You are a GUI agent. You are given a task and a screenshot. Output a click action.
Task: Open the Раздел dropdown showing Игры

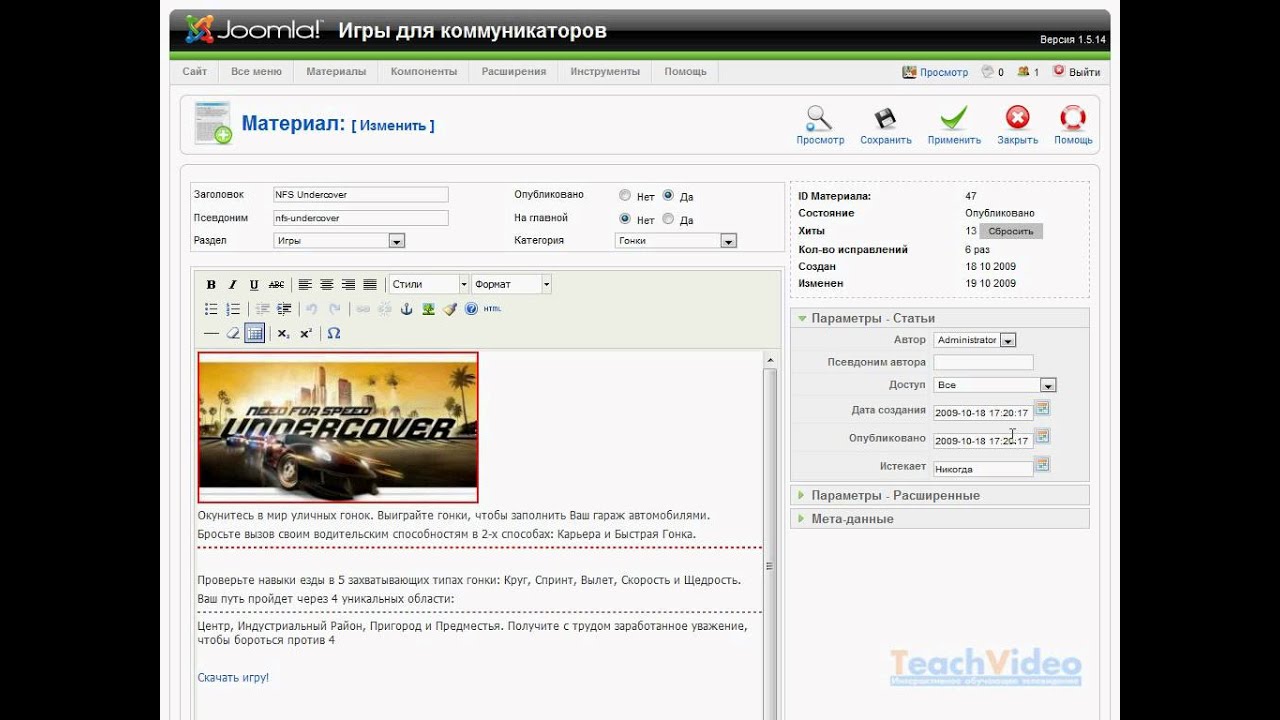(339, 241)
